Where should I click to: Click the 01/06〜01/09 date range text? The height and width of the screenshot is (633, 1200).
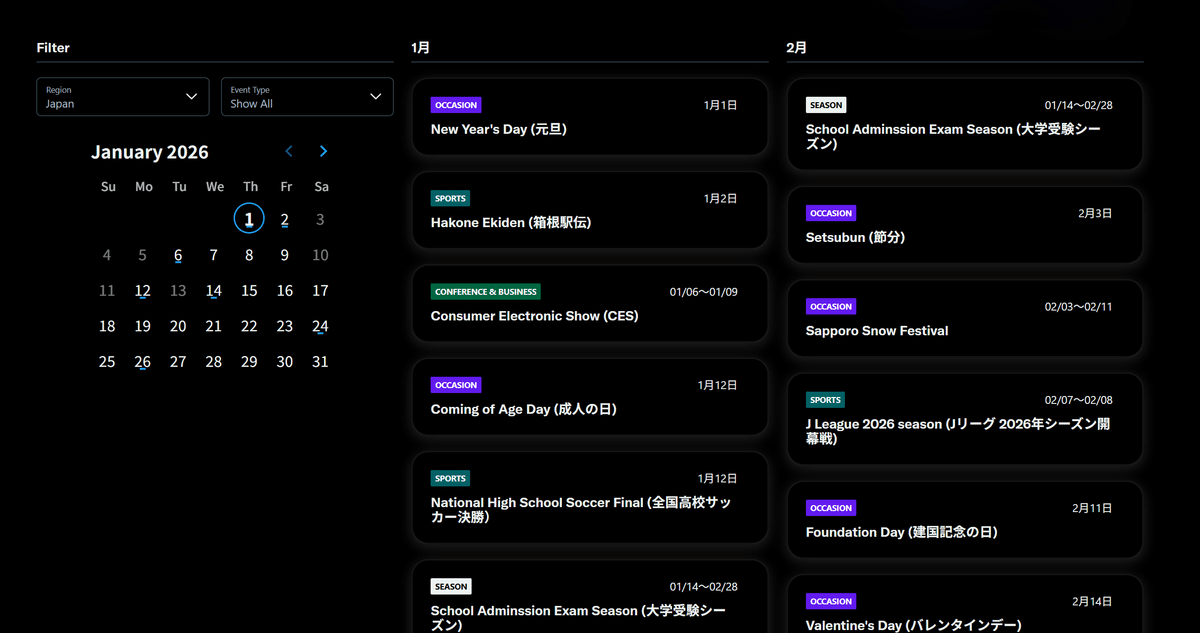click(704, 292)
